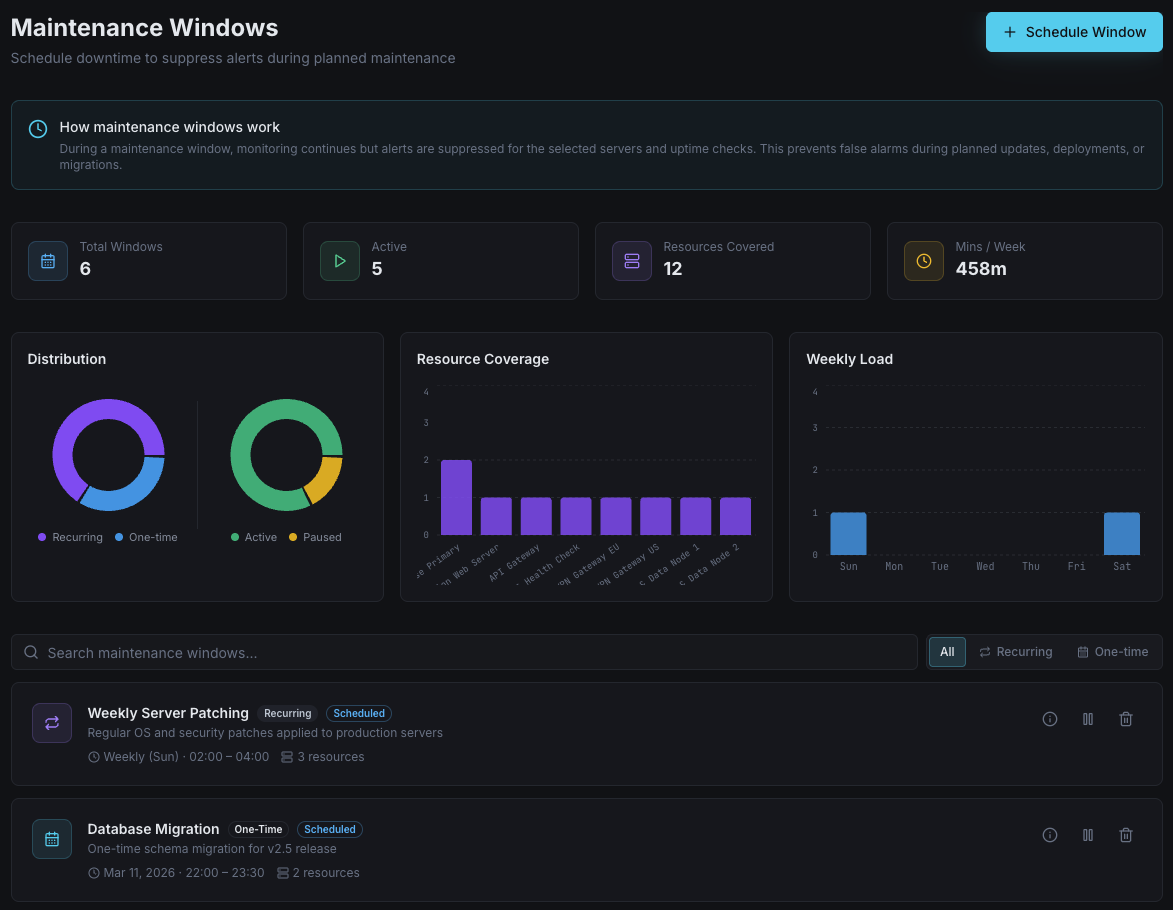Click the Sunday bar in Weekly Load
Viewport: 1173px width, 910px height.
click(848, 534)
